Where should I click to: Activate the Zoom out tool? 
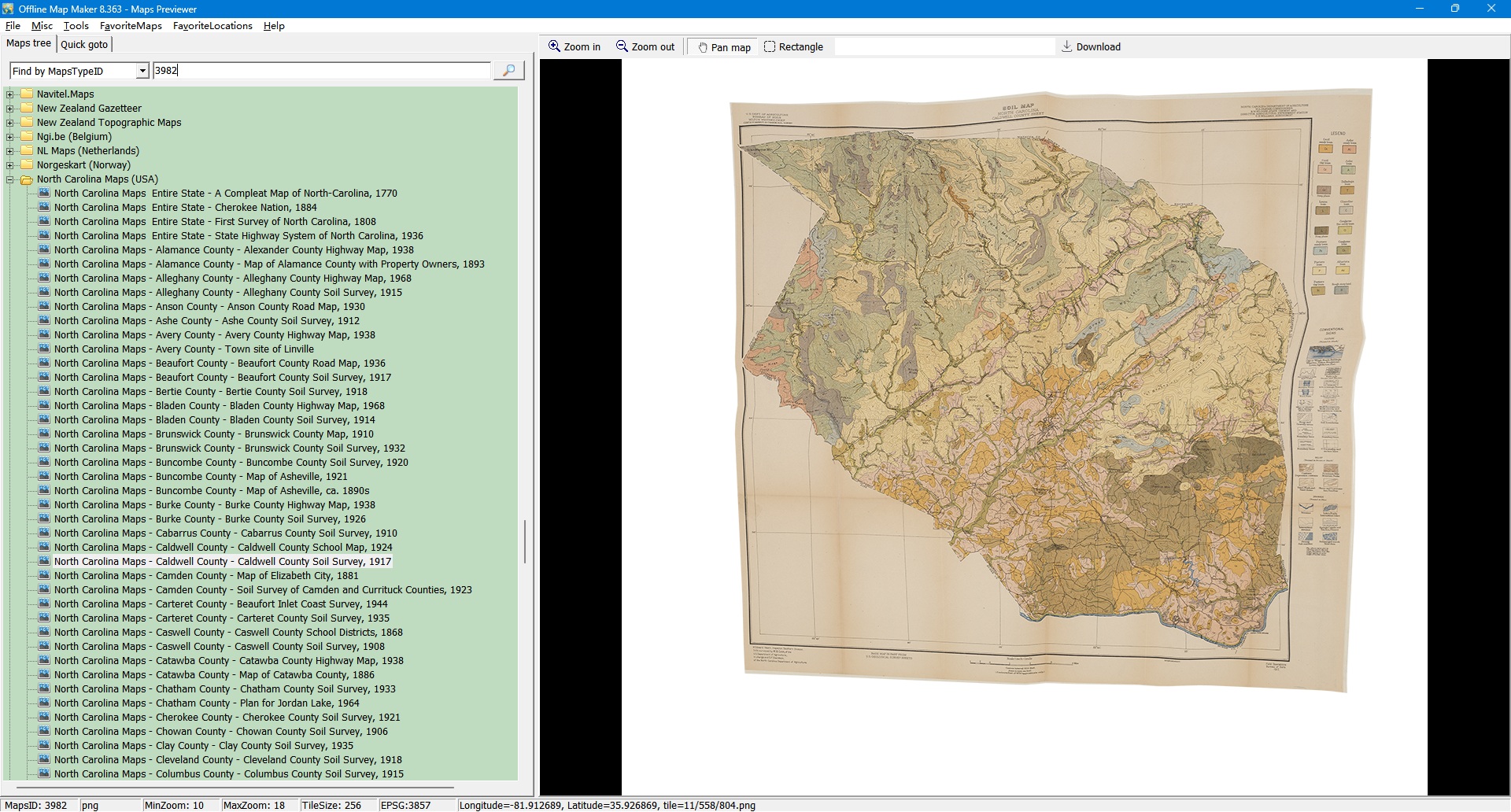pos(645,47)
